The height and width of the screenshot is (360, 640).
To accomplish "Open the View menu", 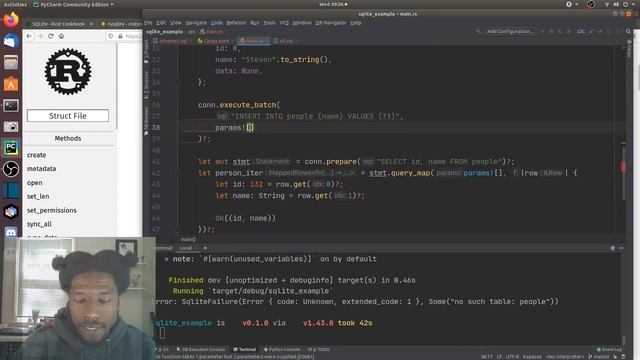I will (x=176, y=23).
